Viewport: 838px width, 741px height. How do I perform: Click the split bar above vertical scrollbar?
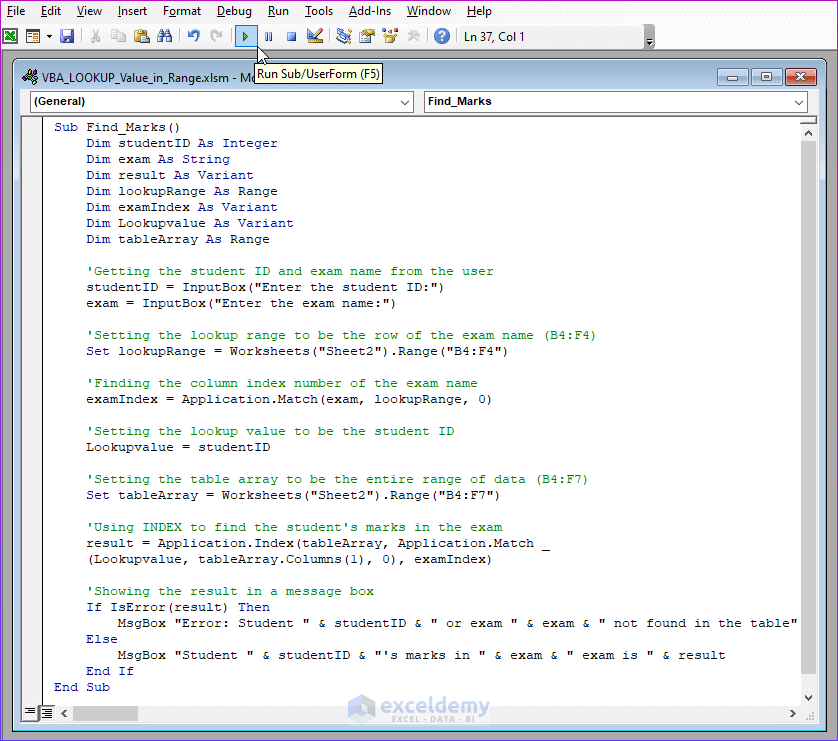(x=808, y=121)
